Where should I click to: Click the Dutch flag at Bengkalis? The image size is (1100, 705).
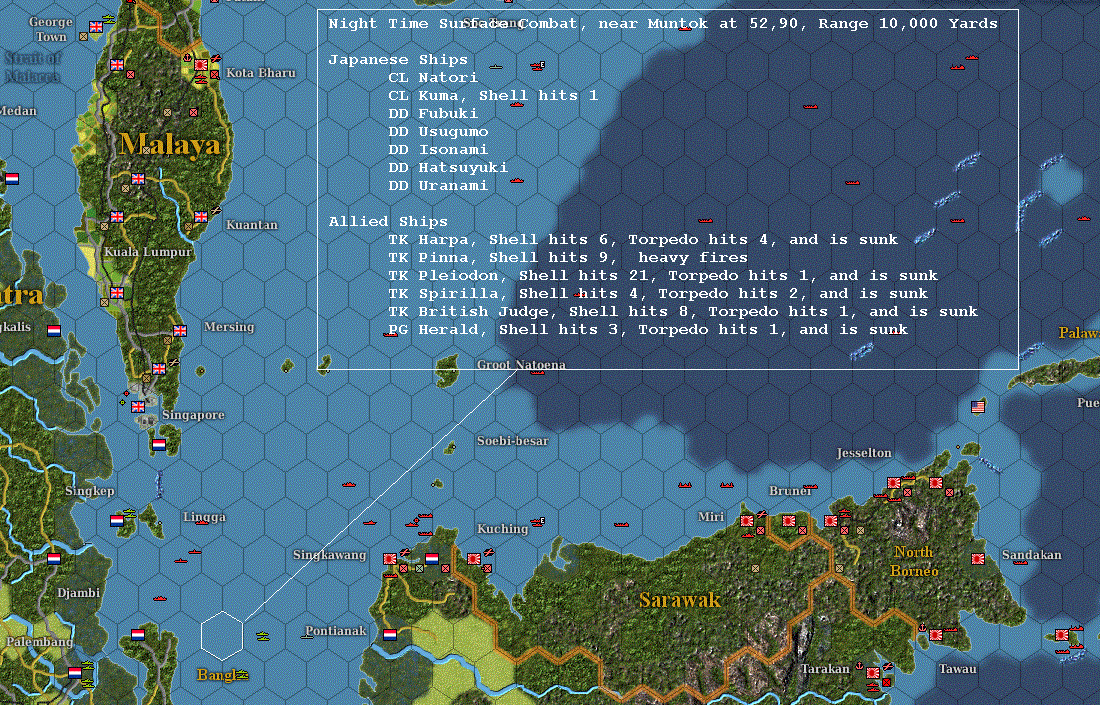click(x=54, y=330)
